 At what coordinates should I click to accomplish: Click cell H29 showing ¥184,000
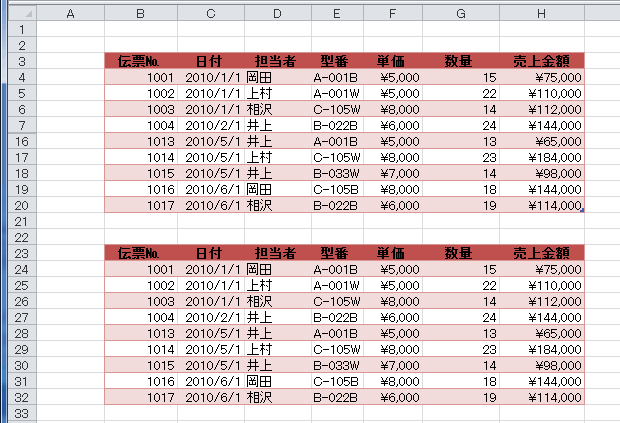point(541,349)
